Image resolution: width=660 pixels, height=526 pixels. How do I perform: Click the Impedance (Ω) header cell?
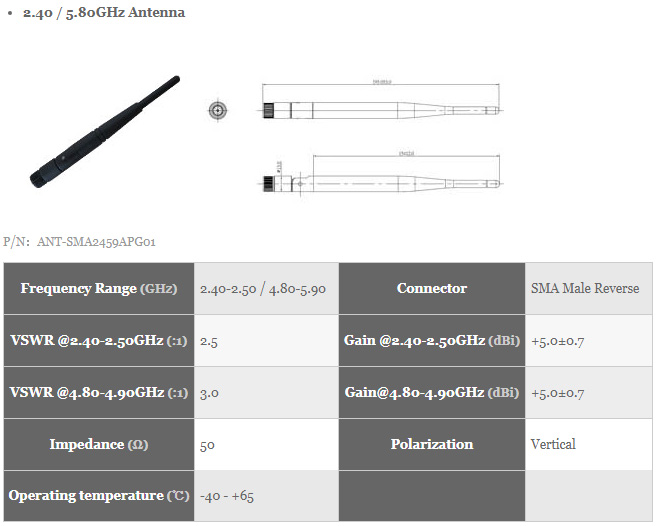[99, 444]
